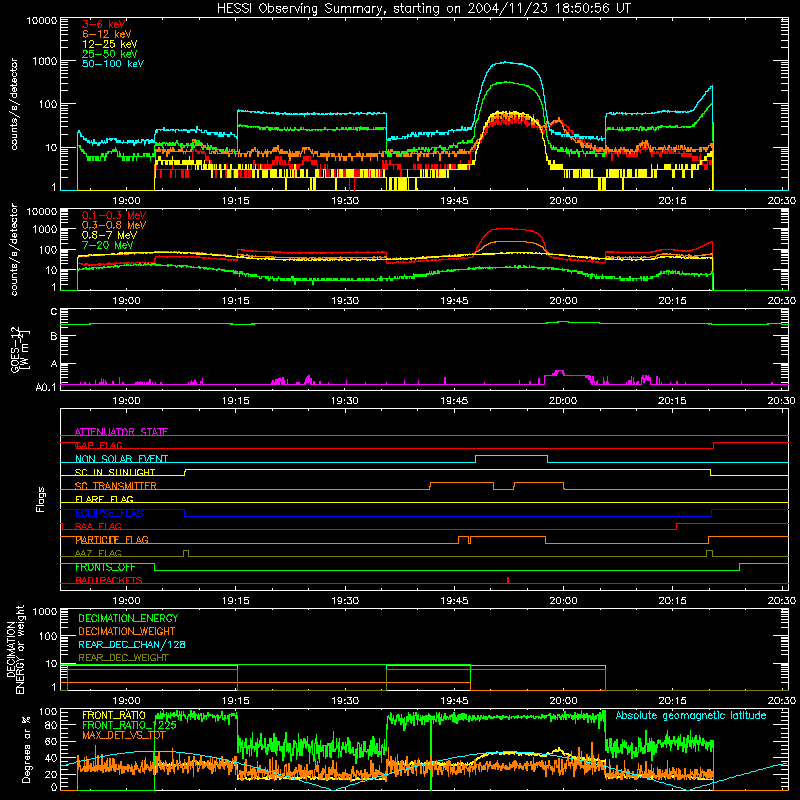Click the FRONT_RATIO legend label
800x800 pixels.
114,715
